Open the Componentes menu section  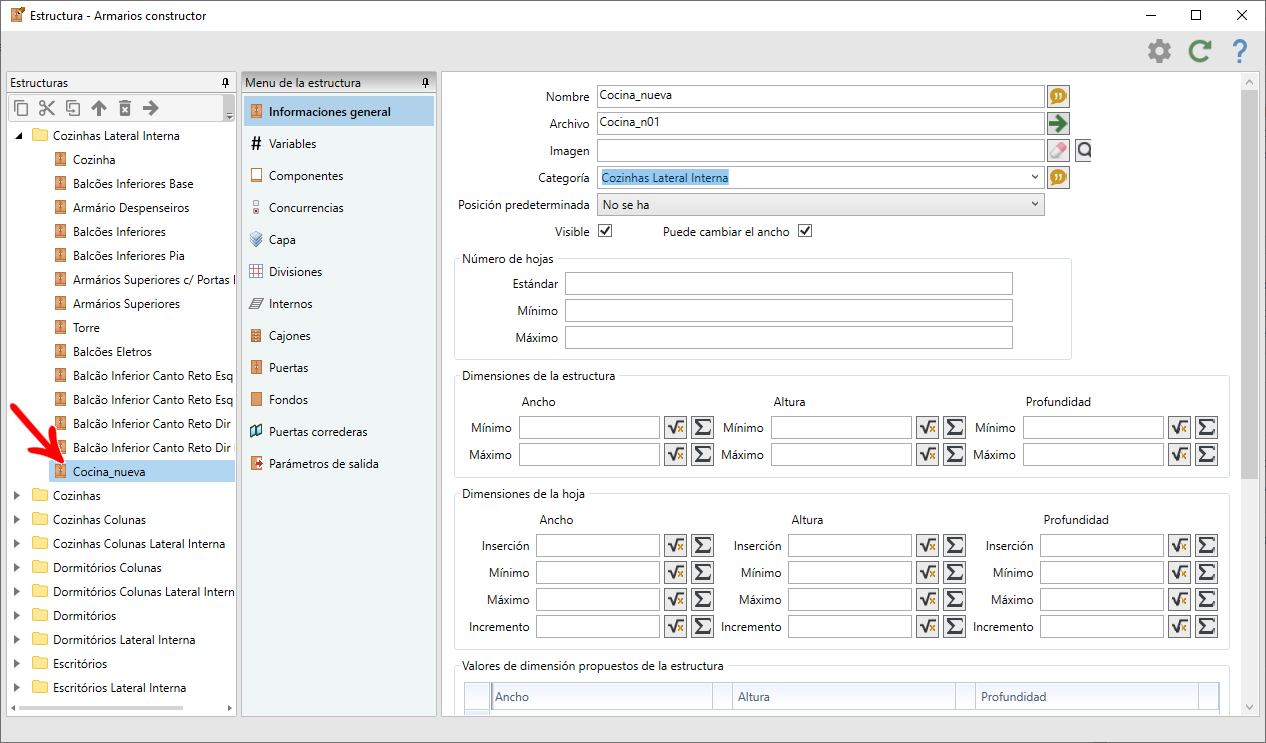coord(338,176)
